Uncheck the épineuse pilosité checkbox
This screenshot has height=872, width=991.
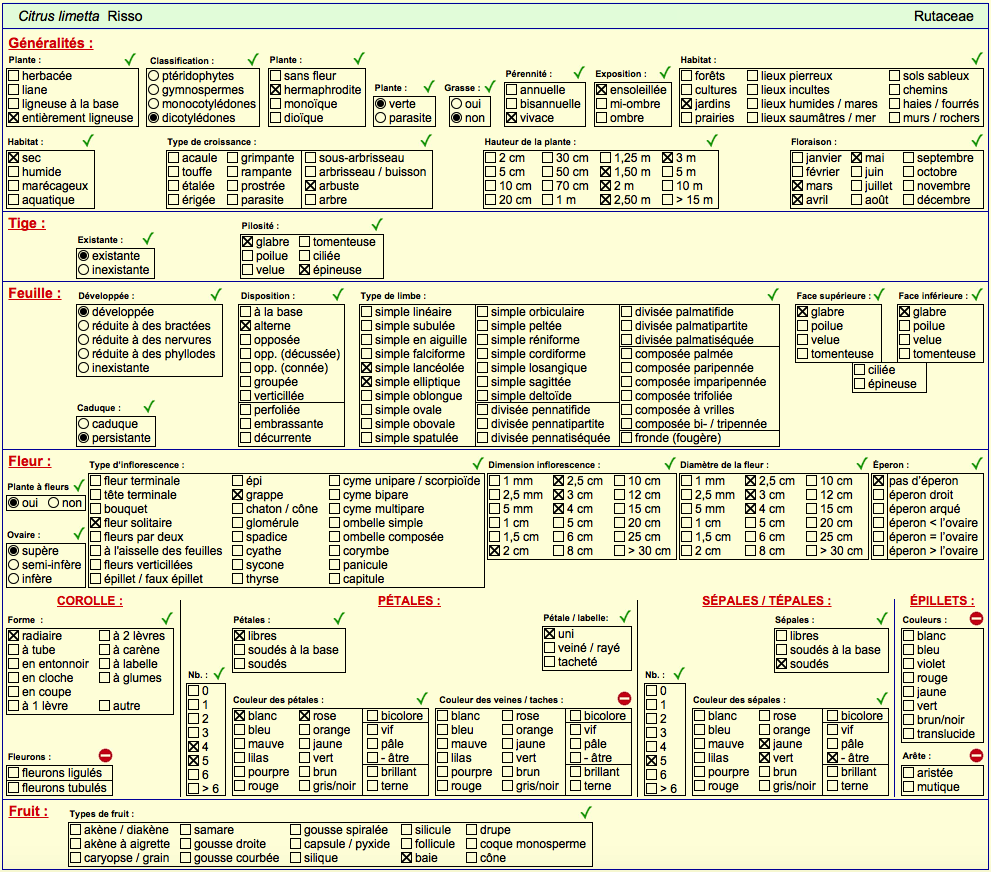point(305,270)
